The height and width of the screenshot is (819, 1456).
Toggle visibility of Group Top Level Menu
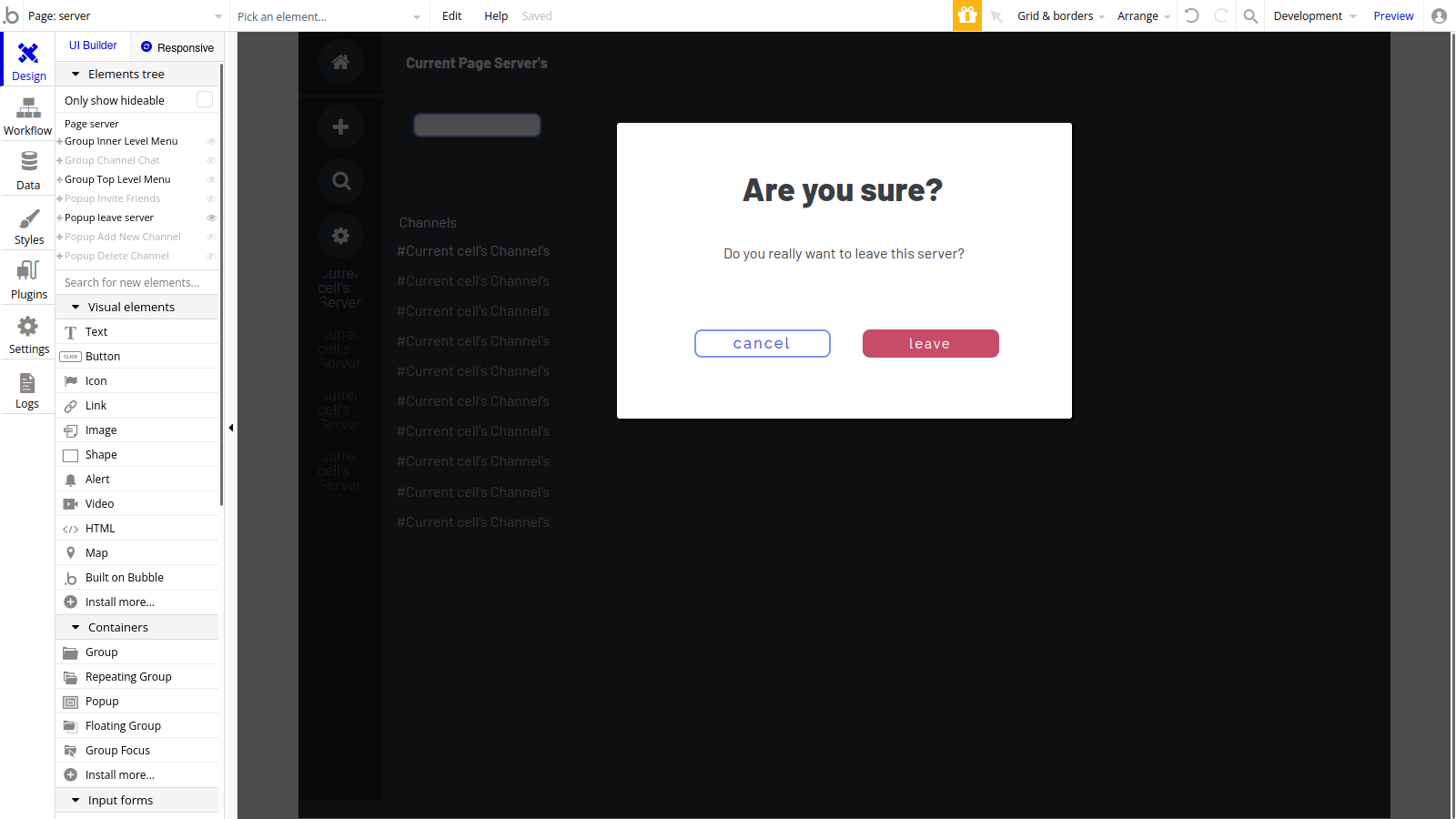pos(210,179)
